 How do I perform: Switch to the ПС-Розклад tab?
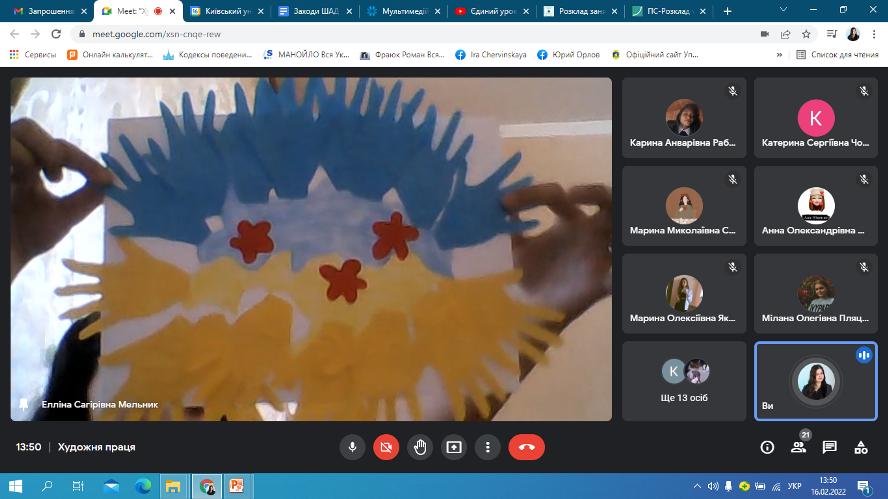tap(668, 11)
